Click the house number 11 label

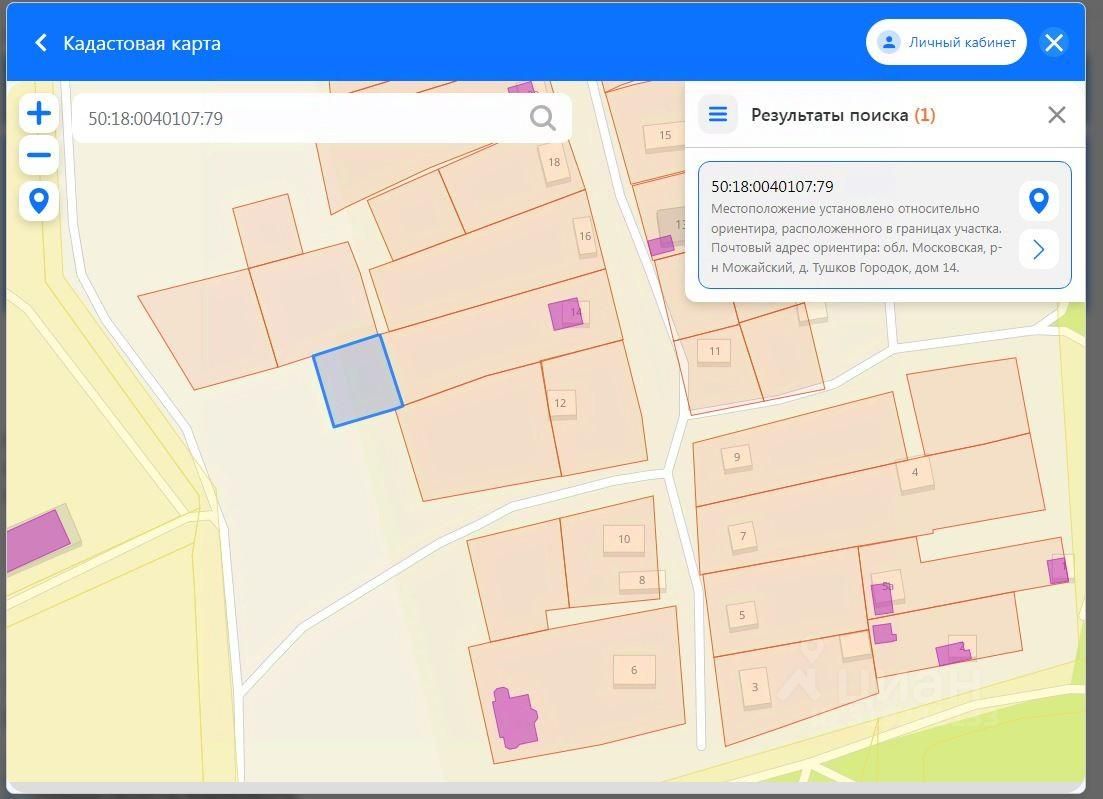(715, 352)
